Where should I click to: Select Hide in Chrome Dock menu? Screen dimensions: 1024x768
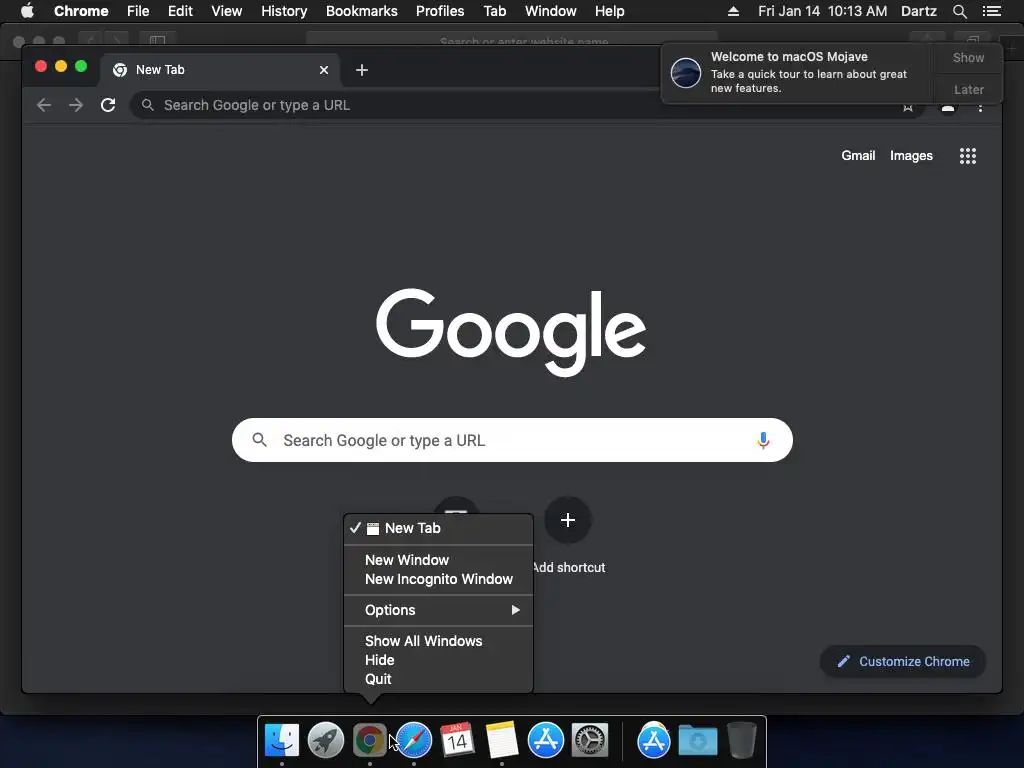point(438,660)
